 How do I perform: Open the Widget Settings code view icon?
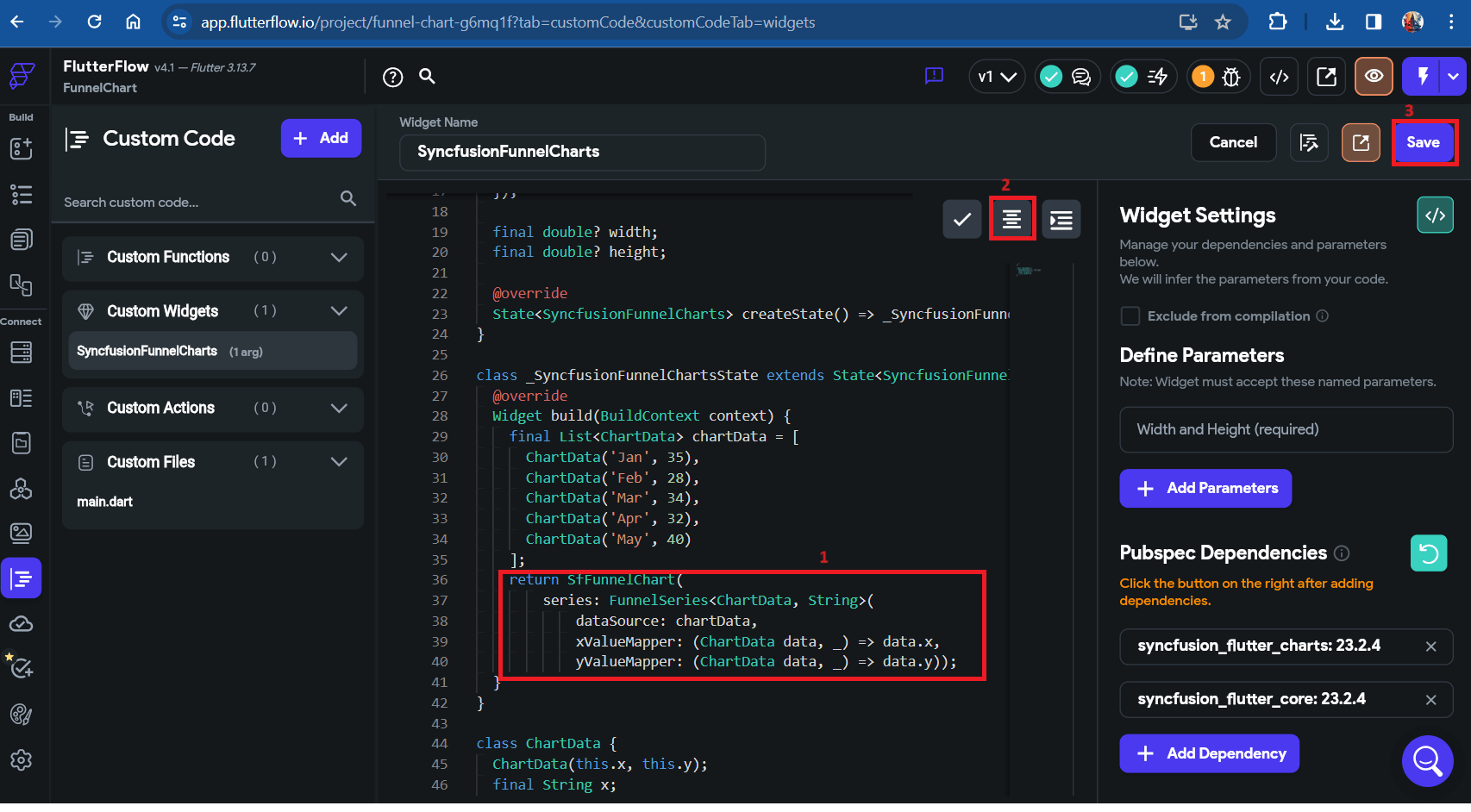(x=1435, y=215)
